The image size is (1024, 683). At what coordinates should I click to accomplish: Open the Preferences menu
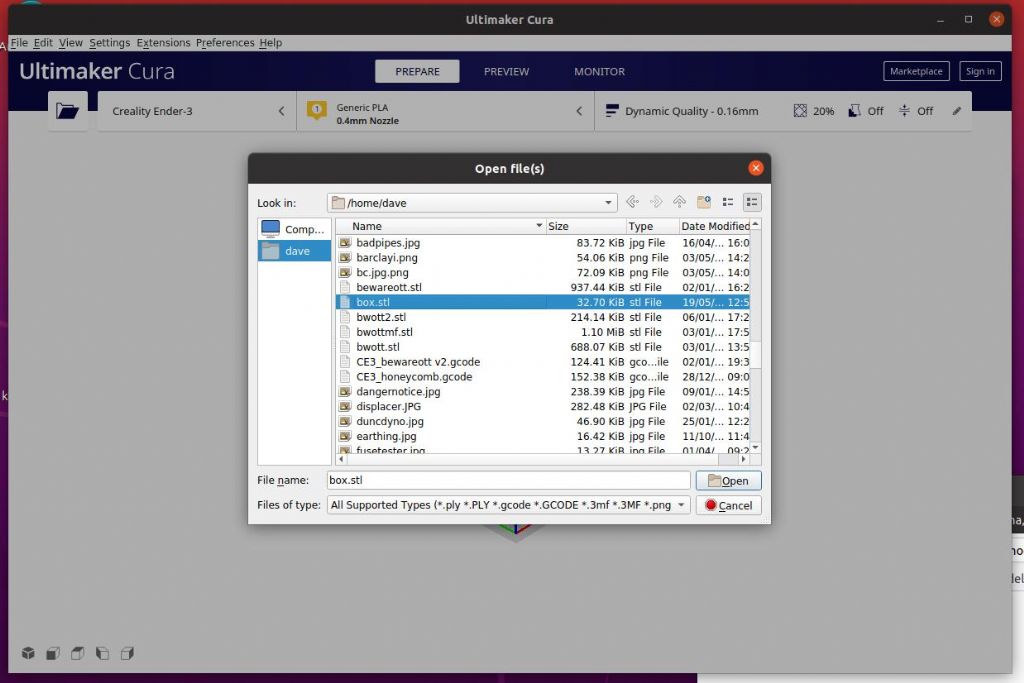coord(225,42)
